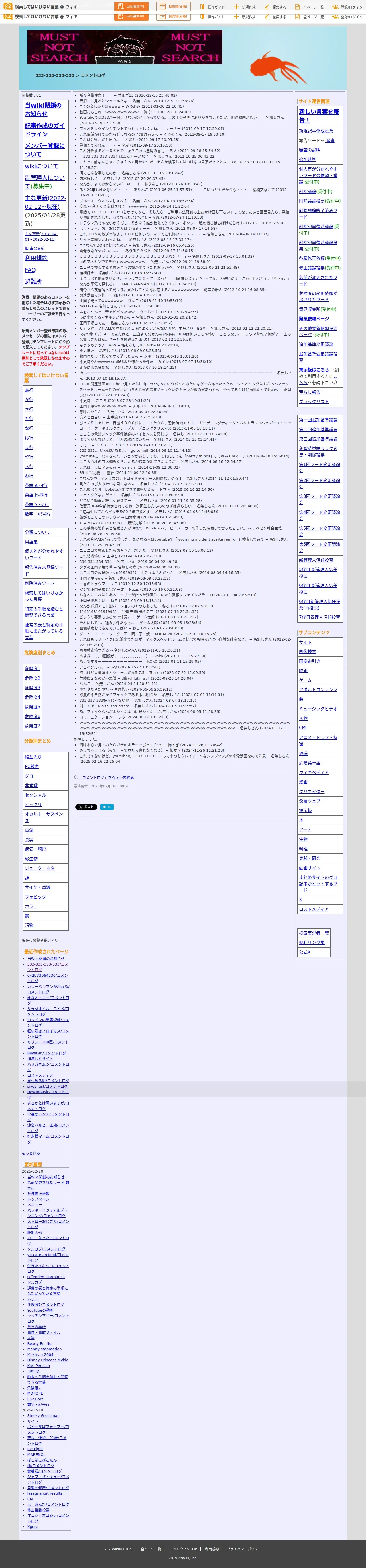Open Steezy Grossman in update history
366x1568 pixels.
[x=43, y=1416]
